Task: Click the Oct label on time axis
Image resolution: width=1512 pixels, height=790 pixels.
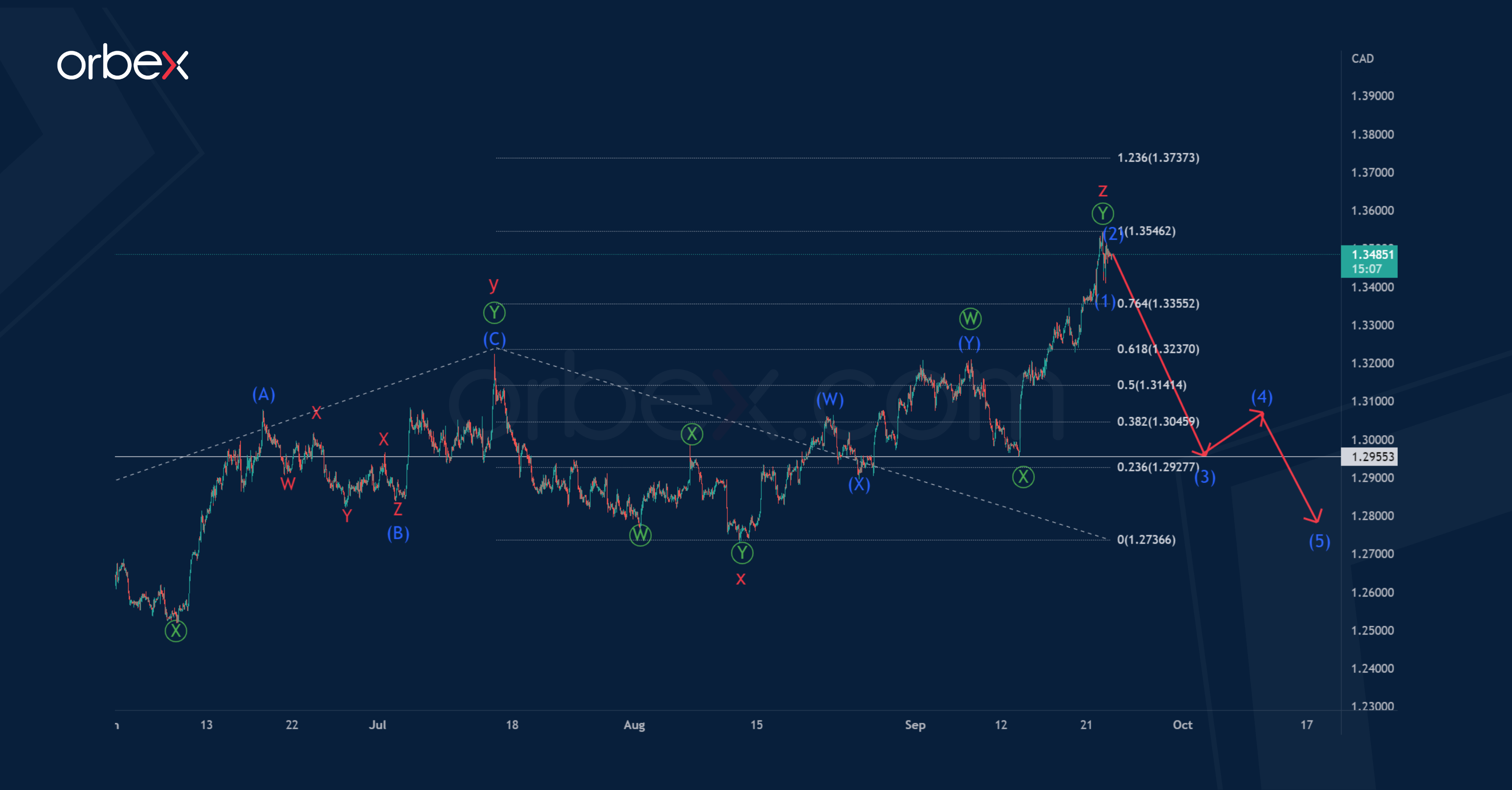Action: [x=1182, y=725]
